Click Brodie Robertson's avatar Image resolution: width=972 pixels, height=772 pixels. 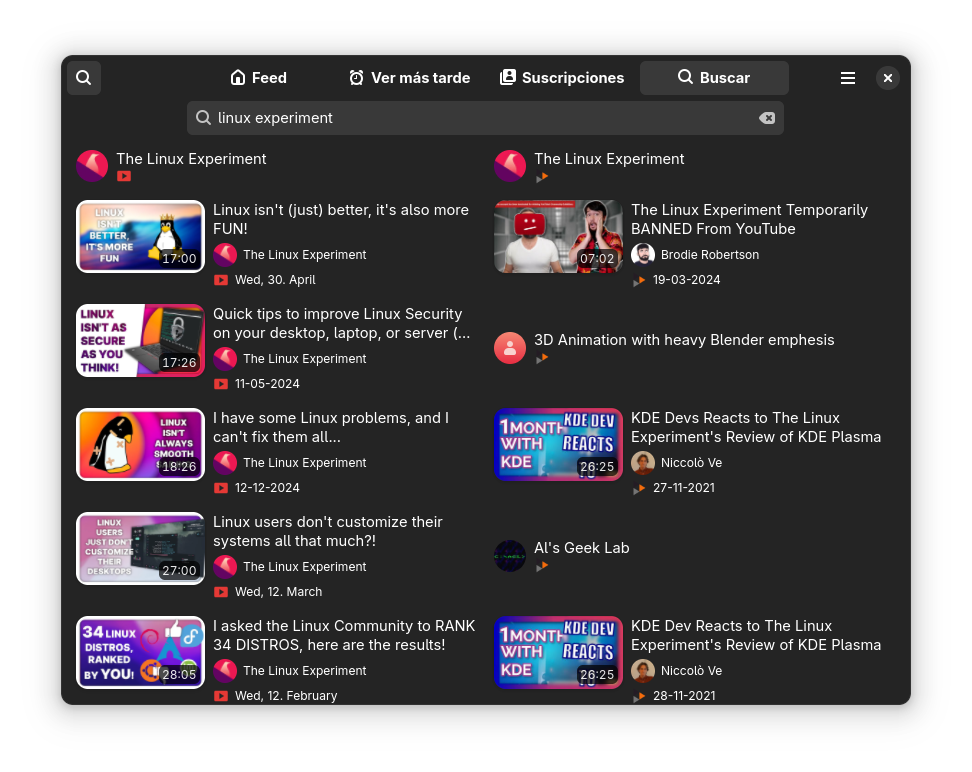[x=643, y=254]
